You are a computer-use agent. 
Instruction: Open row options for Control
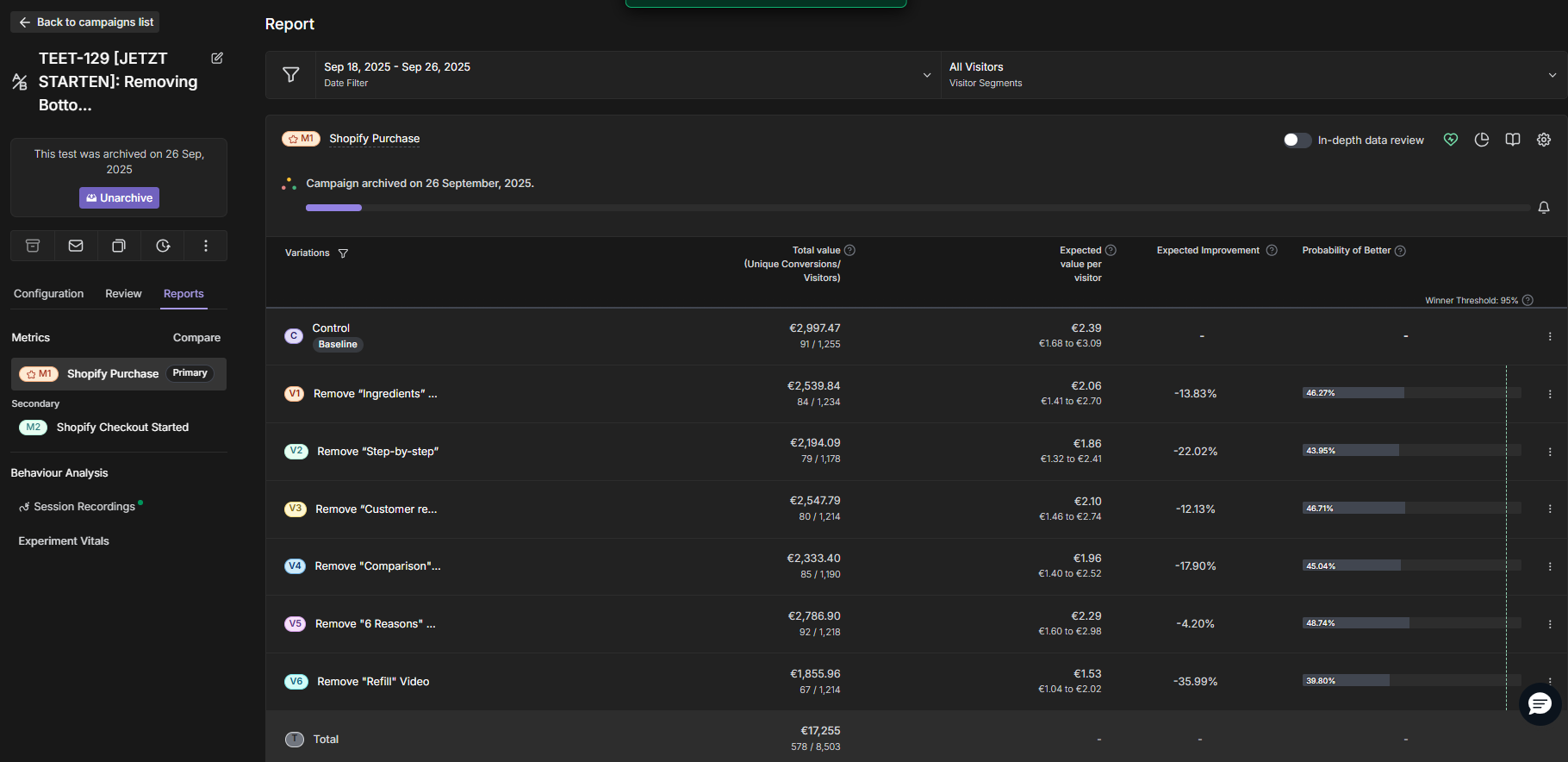[x=1550, y=336]
